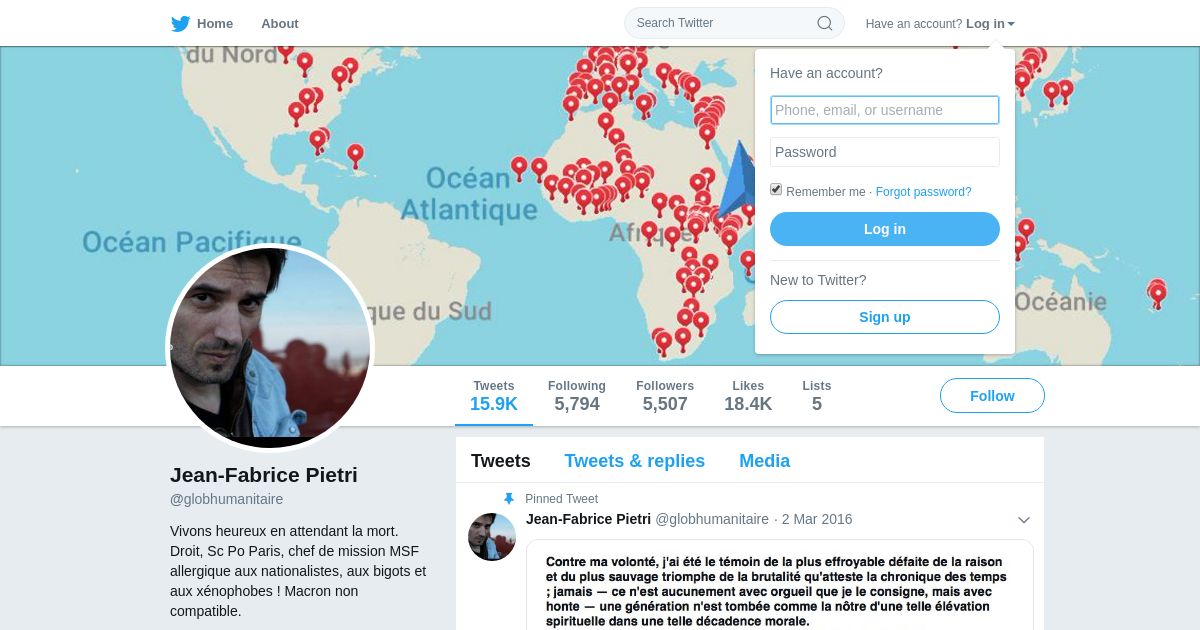This screenshot has width=1200, height=630.
Task: Open the About menu item
Action: [280, 23]
